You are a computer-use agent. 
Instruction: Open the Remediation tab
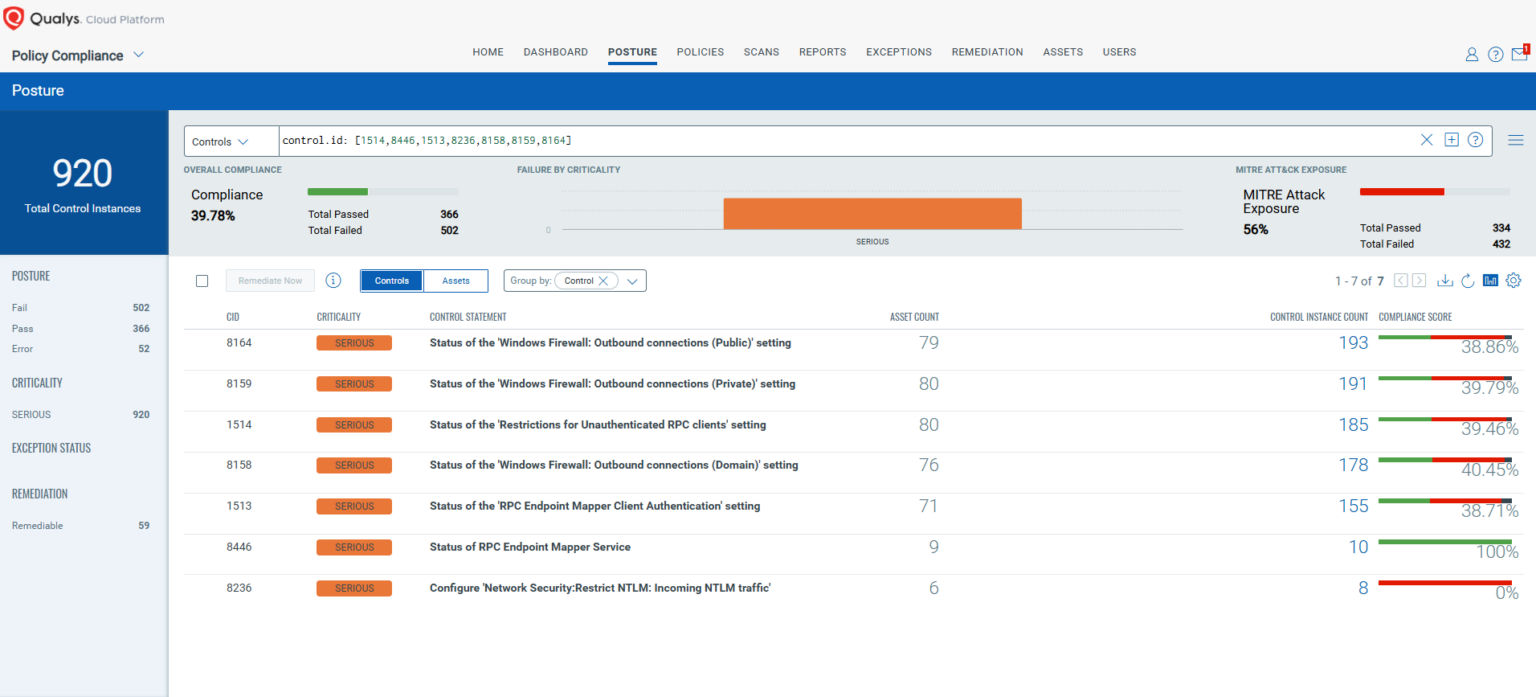[x=987, y=52]
